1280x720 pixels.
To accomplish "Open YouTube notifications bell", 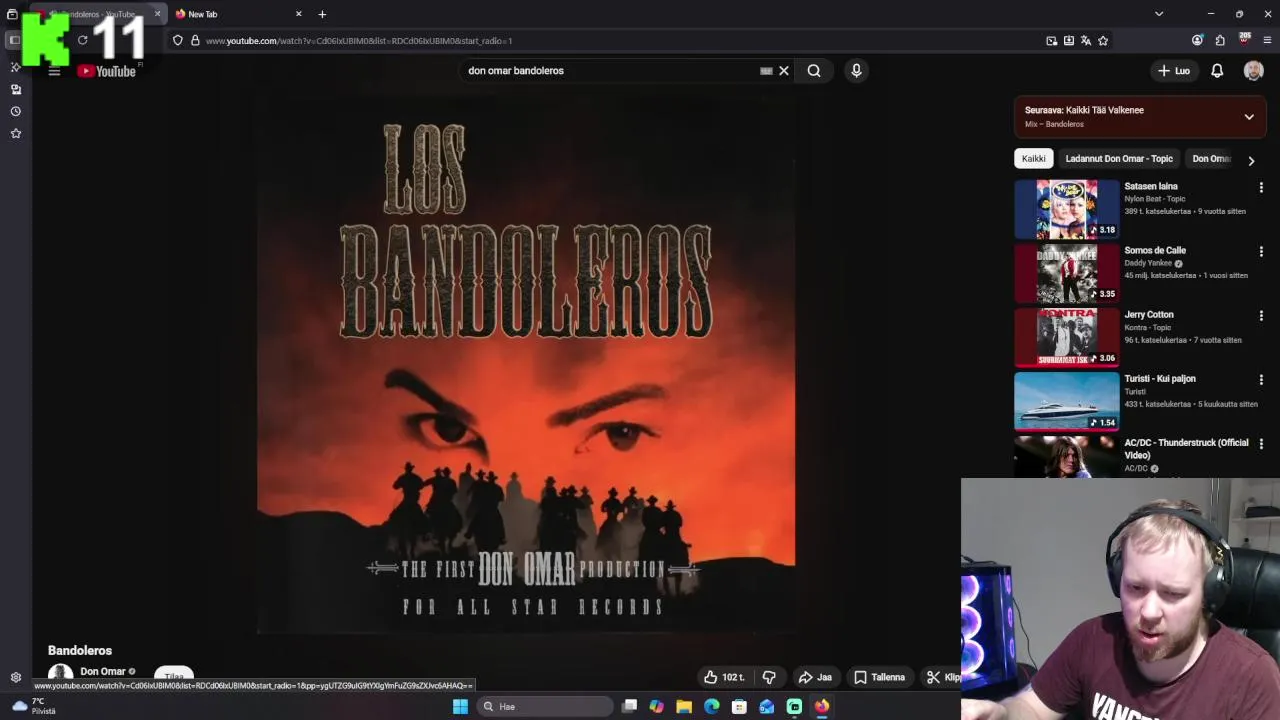I will tap(1217, 71).
